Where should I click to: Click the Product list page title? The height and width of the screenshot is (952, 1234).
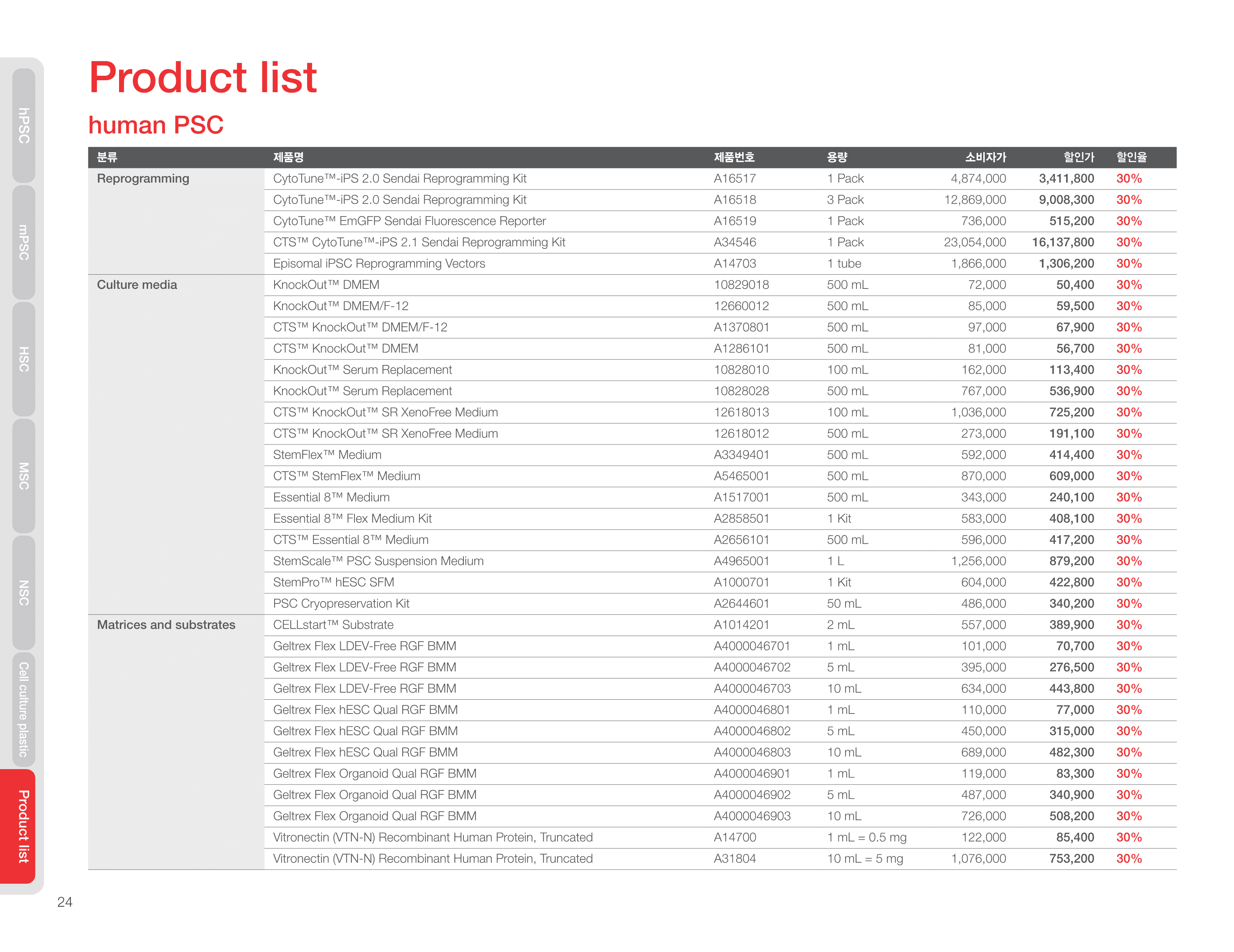point(203,77)
